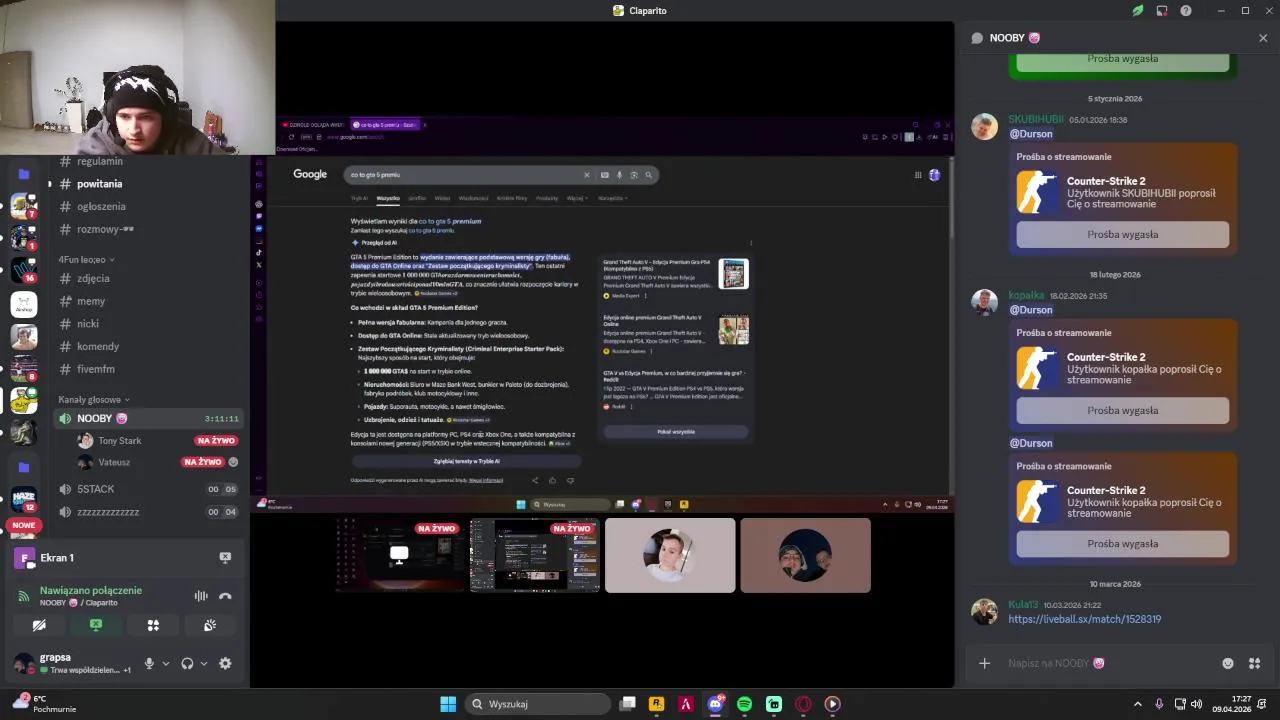Screen dimensions: 1280x720
Task: Mute the microphone
Action: tap(149, 663)
